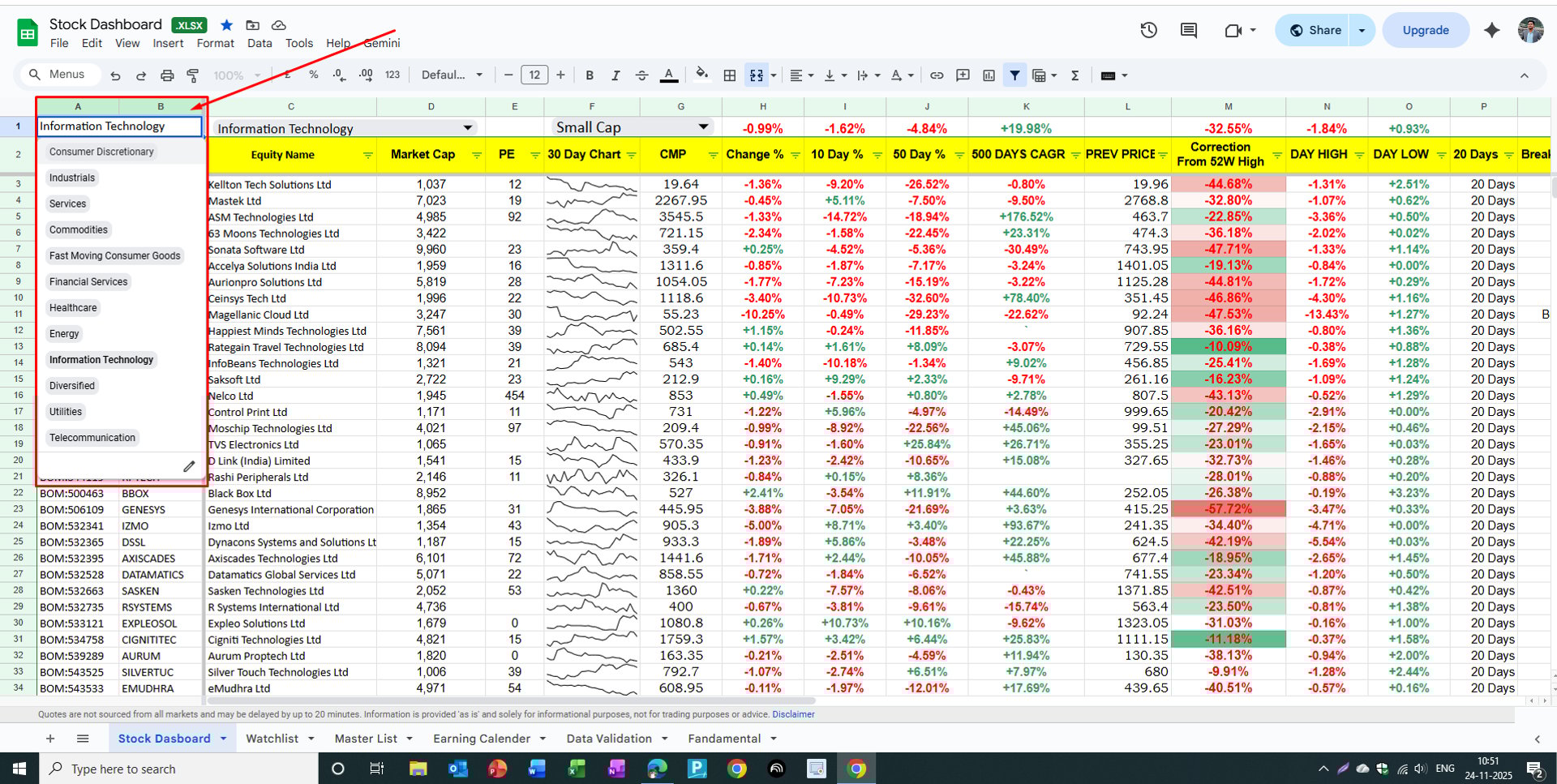Image resolution: width=1557 pixels, height=784 pixels.
Task: Open the Insert menu
Action: tap(168, 43)
